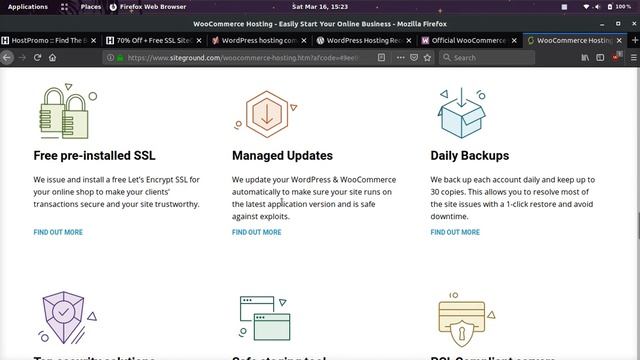Open the Wi-Fi network indicator
The width and height of the screenshot is (640, 360).
click(x=586, y=7)
